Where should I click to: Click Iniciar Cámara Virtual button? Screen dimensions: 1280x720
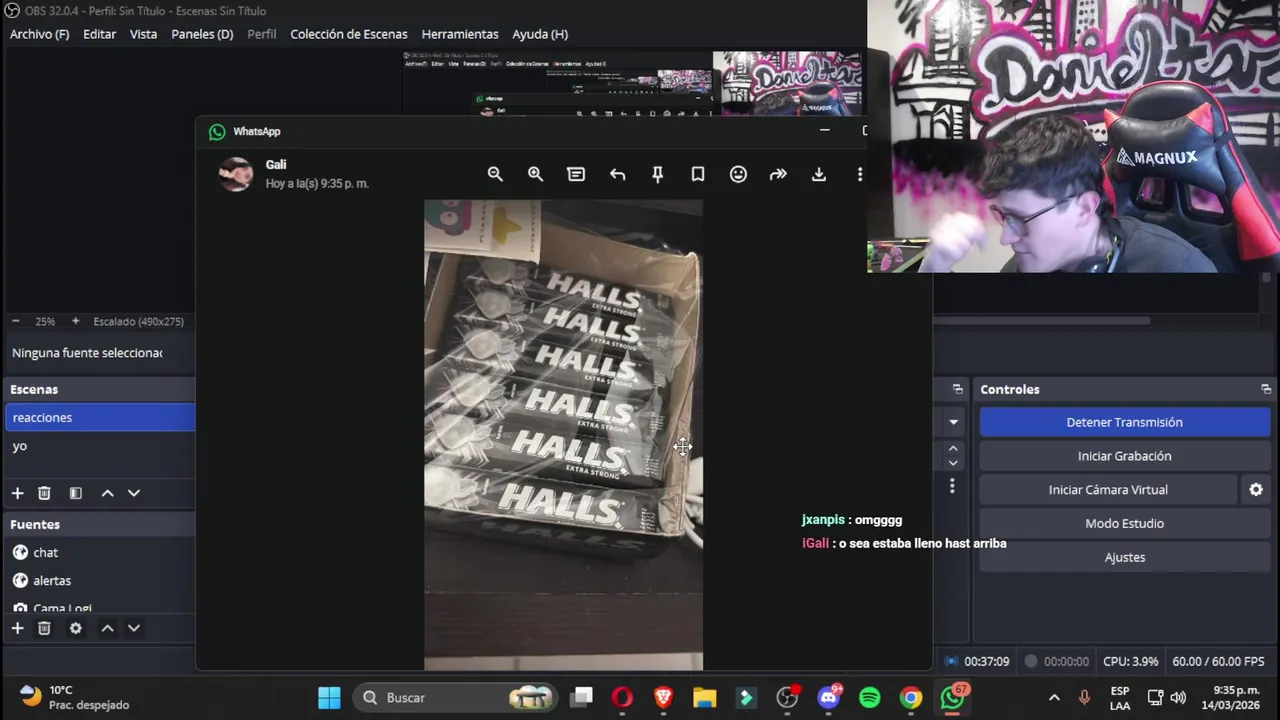click(x=1108, y=490)
